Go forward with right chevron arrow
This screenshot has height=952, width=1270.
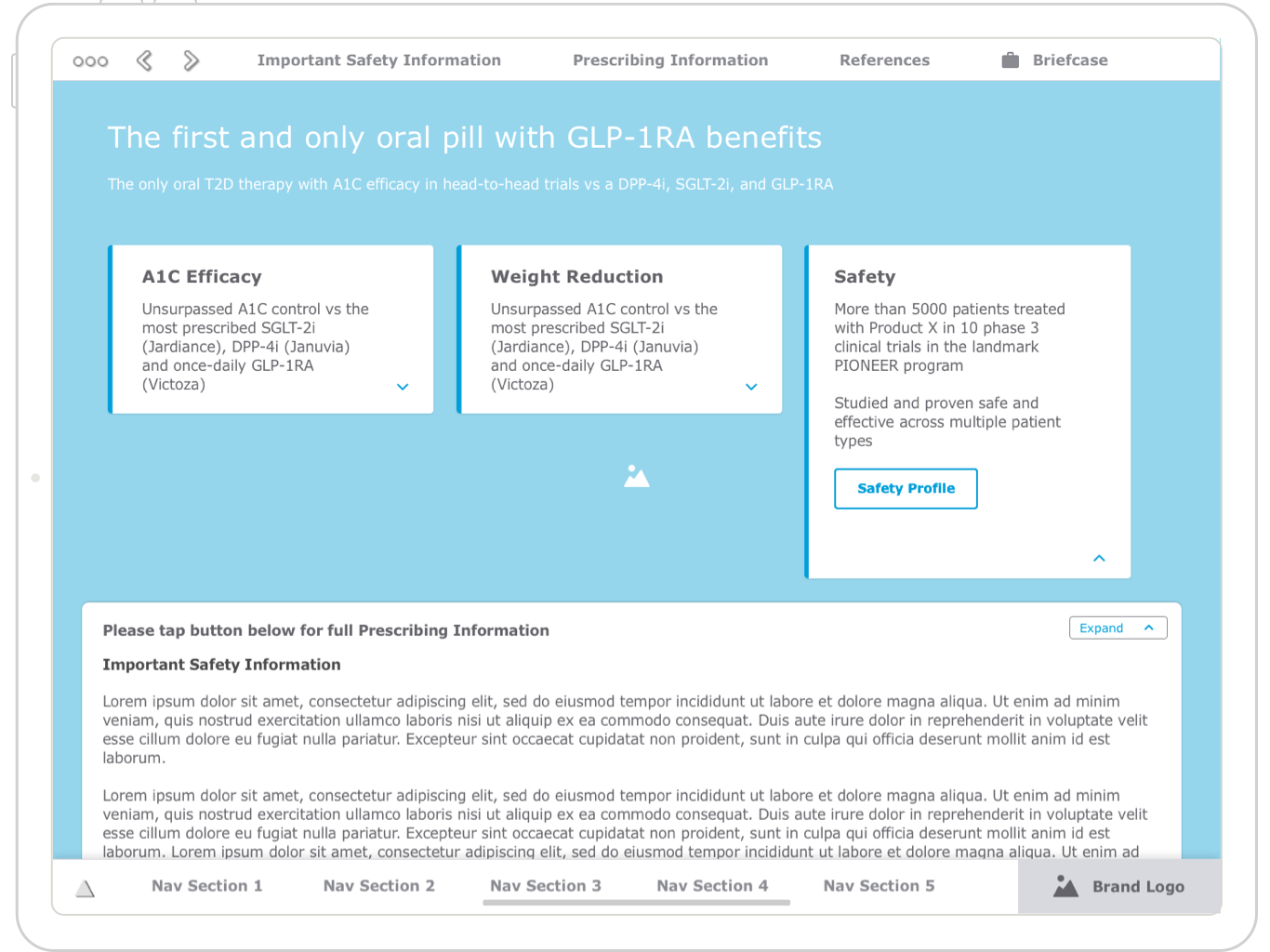pos(191,60)
